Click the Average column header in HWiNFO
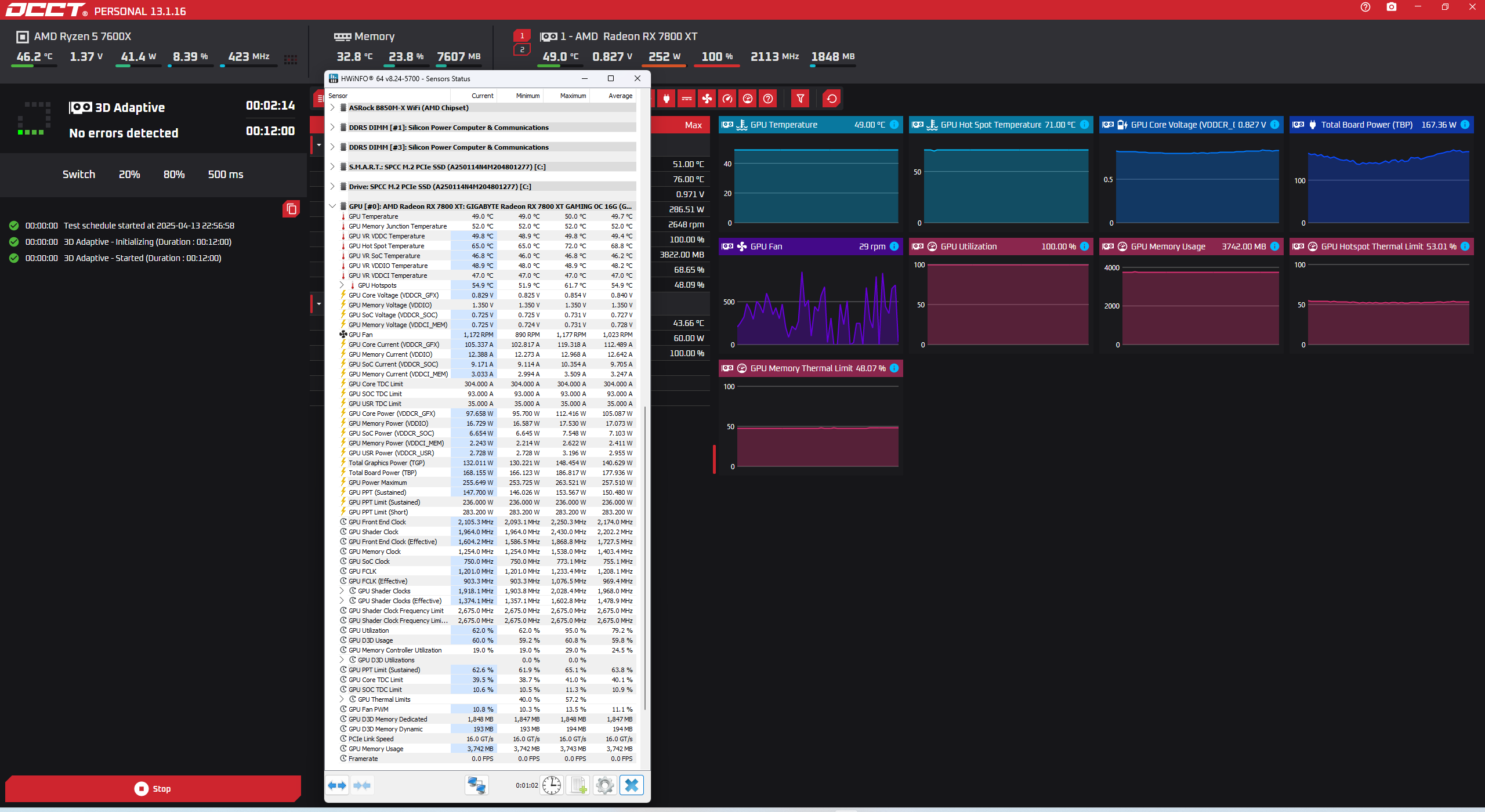This screenshot has height=812, width=1485. [613, 96]
